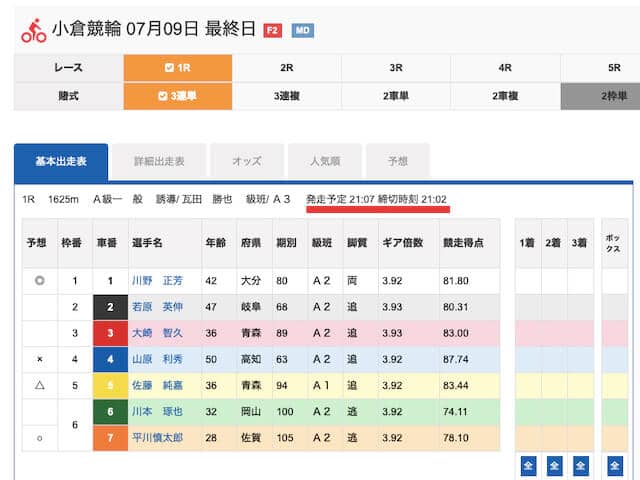640x480 pixels.
Task: Select the checked 1R race option
Action: click(x=177, y=68)
